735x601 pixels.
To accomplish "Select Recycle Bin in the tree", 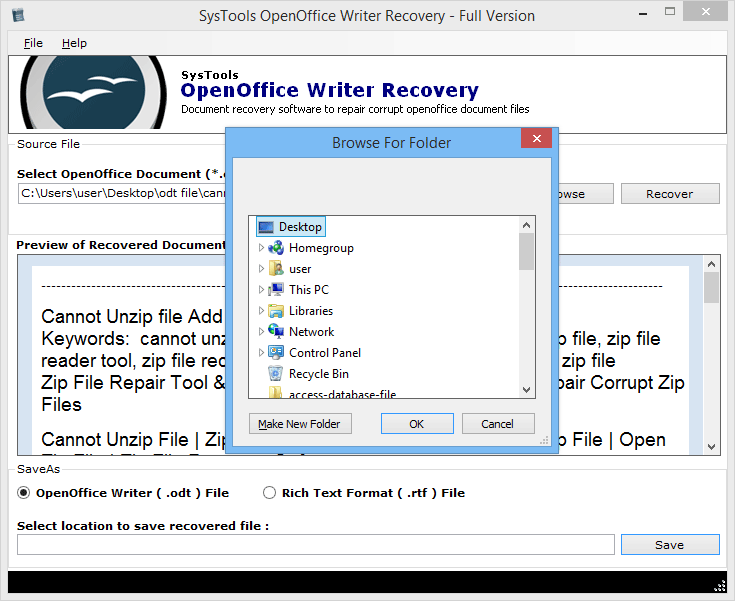I will (x=319, y=374).
